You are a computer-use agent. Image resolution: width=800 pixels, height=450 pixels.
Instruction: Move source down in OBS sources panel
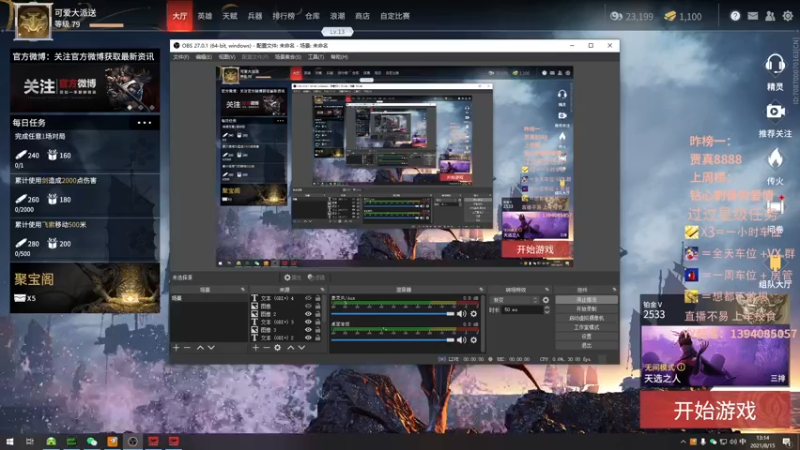pos(302,347)
